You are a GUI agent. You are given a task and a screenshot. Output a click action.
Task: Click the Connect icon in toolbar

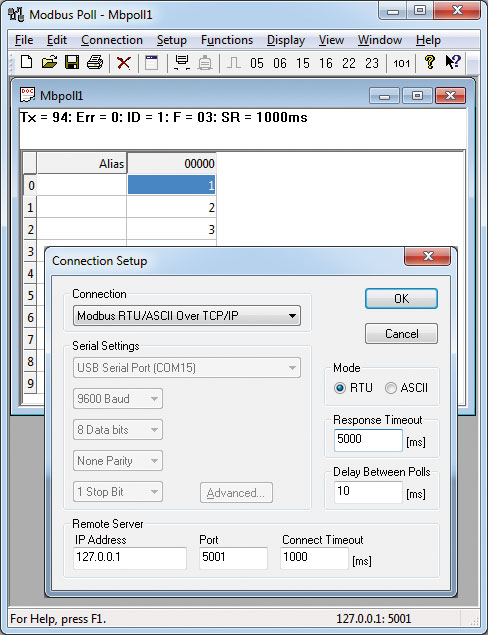click(182, 63)
